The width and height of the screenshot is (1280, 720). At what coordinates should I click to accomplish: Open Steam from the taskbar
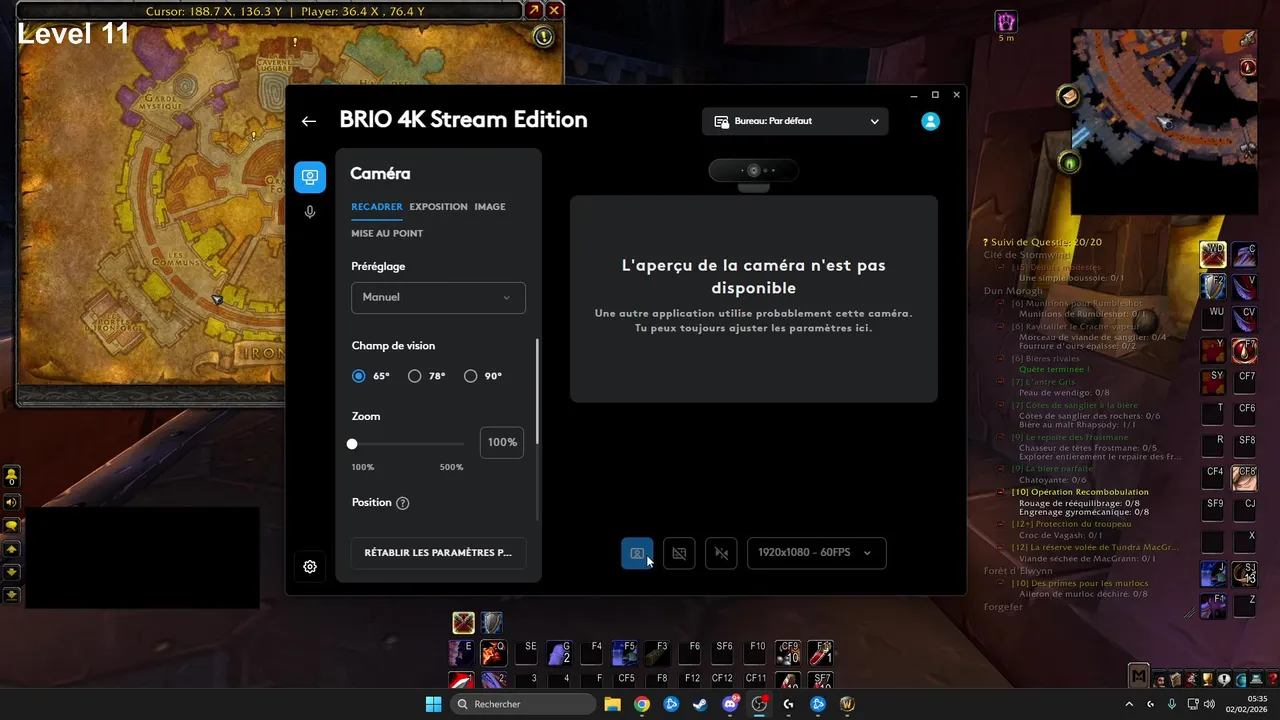700,704
